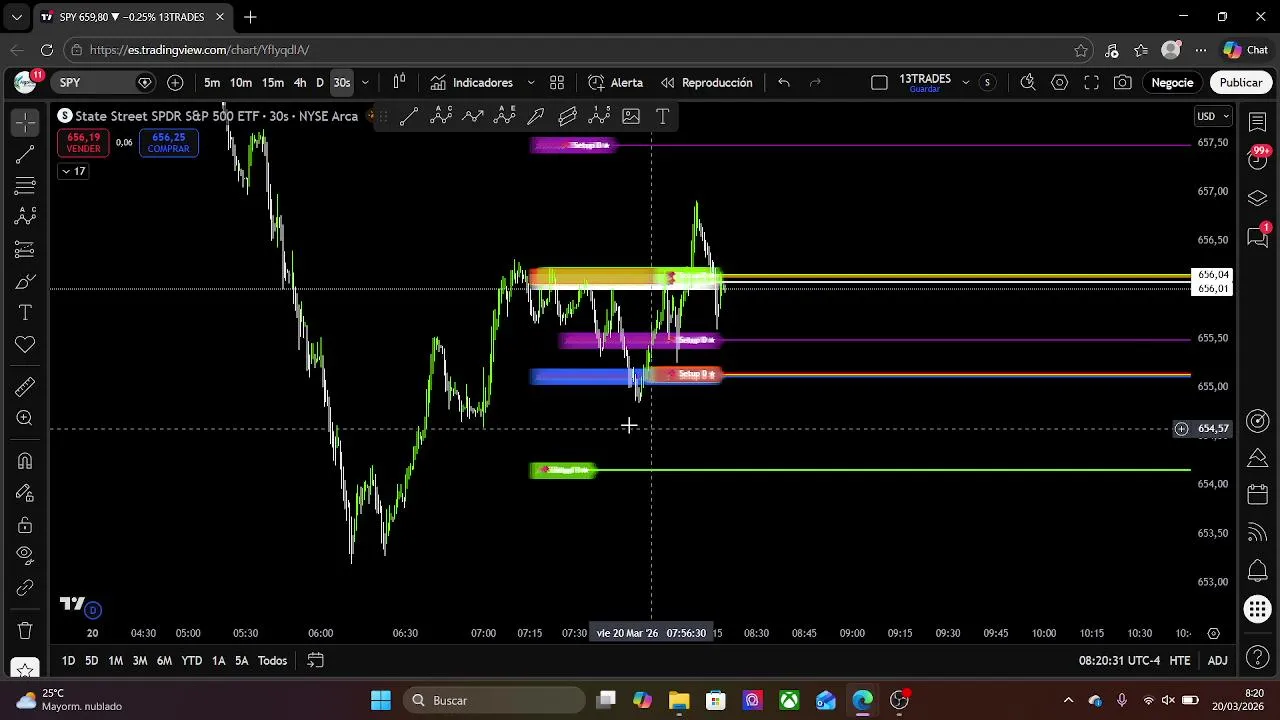The height and width of the screenshot is (720, 1280).
Task: Open notifications bell in right sidebar
Action: (x=1258, y=572)
